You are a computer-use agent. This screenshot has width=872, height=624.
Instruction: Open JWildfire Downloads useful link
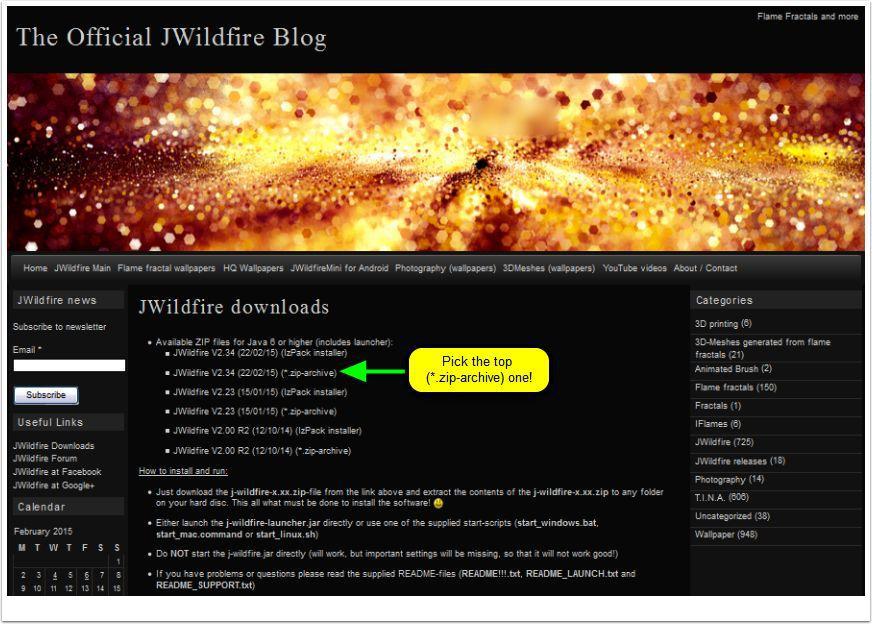click(x=53, y=446)
